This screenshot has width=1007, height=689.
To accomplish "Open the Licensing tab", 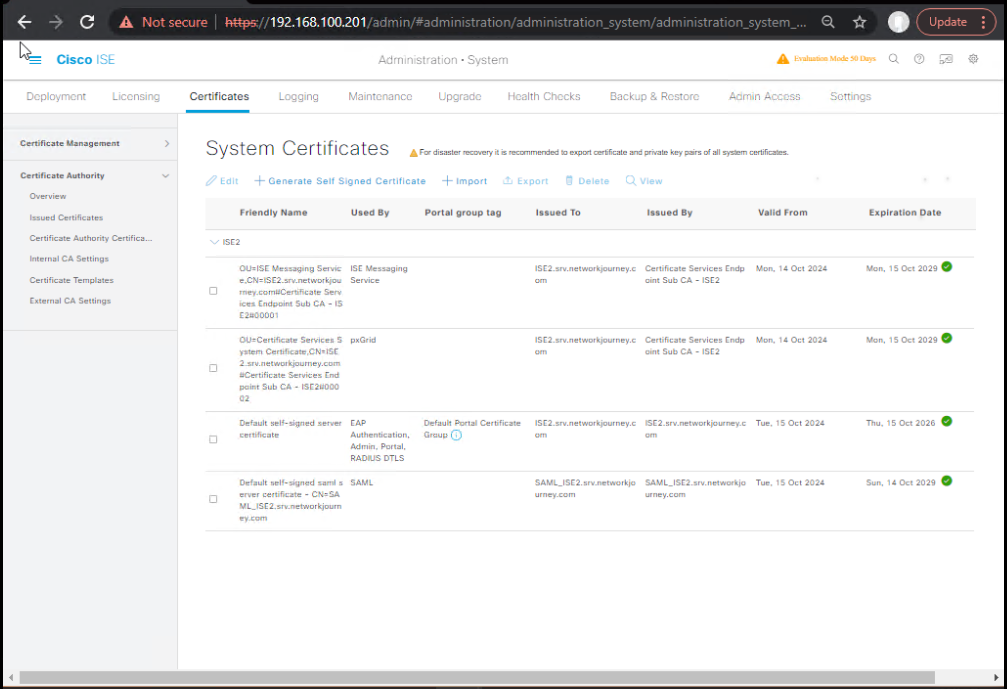I will [x=136, y=96].
